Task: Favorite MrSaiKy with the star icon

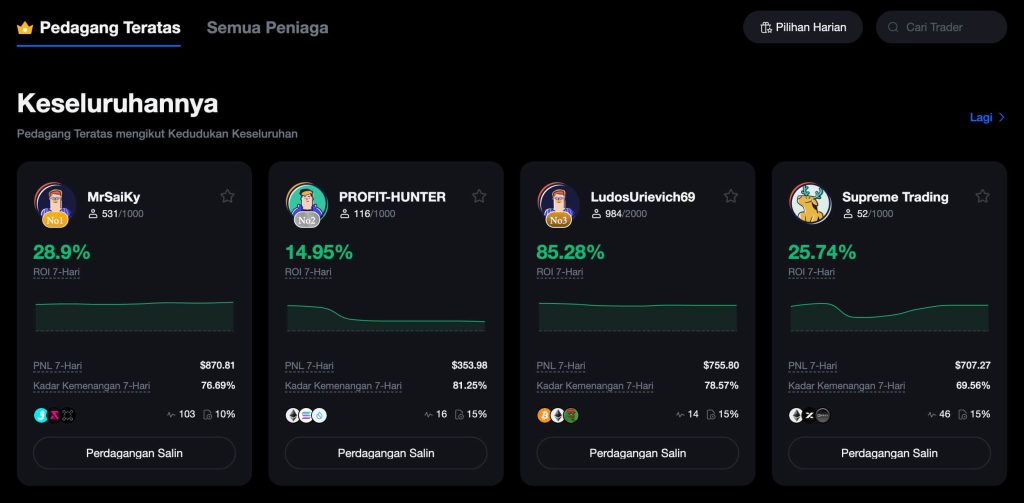Action: (227, 196)
